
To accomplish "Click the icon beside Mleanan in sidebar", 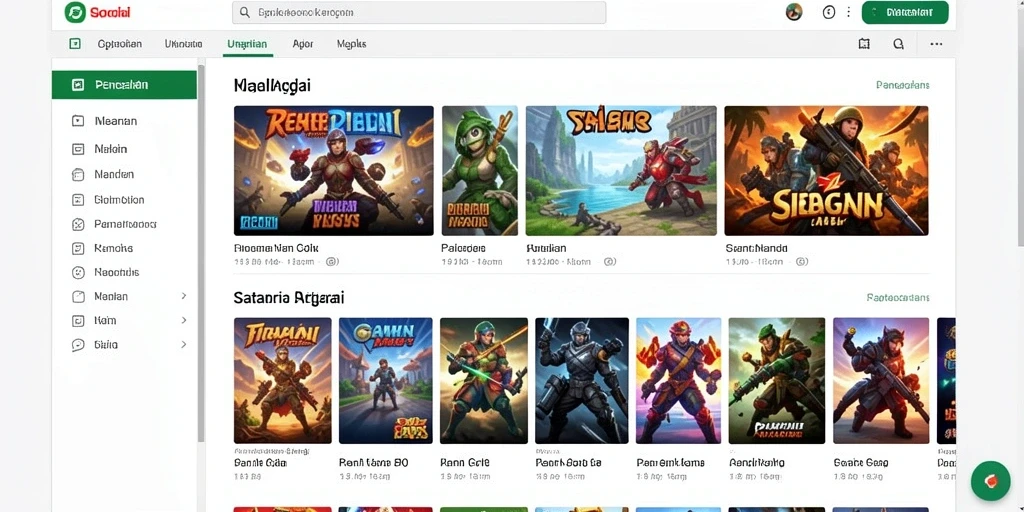I will coord(78,121).
